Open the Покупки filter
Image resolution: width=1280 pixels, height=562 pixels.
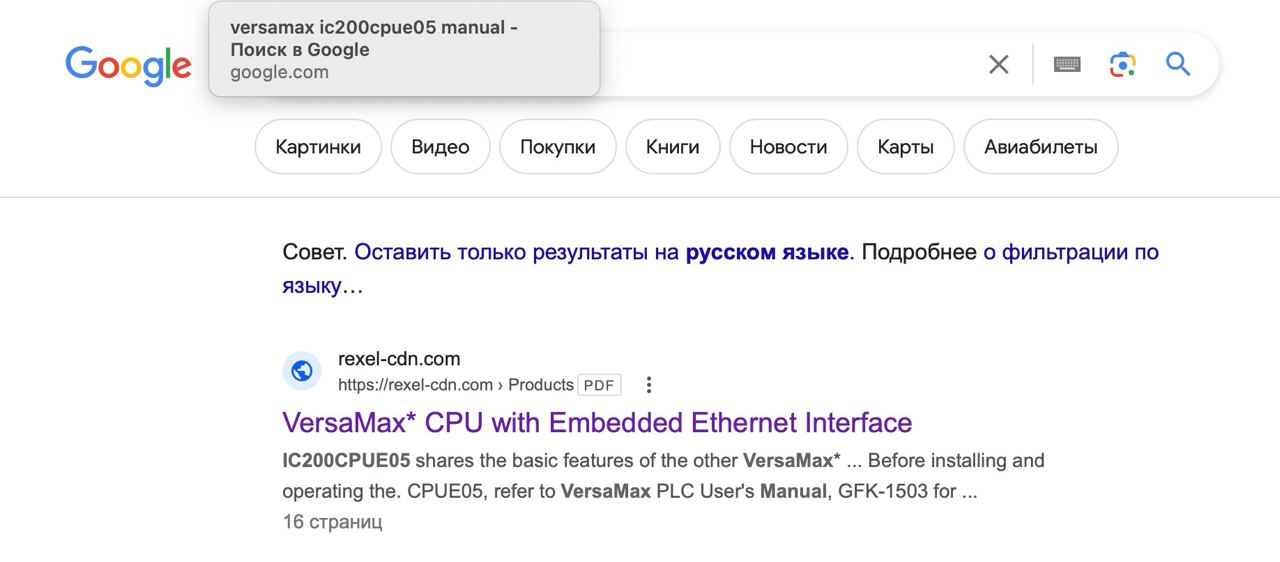point(558,147)
